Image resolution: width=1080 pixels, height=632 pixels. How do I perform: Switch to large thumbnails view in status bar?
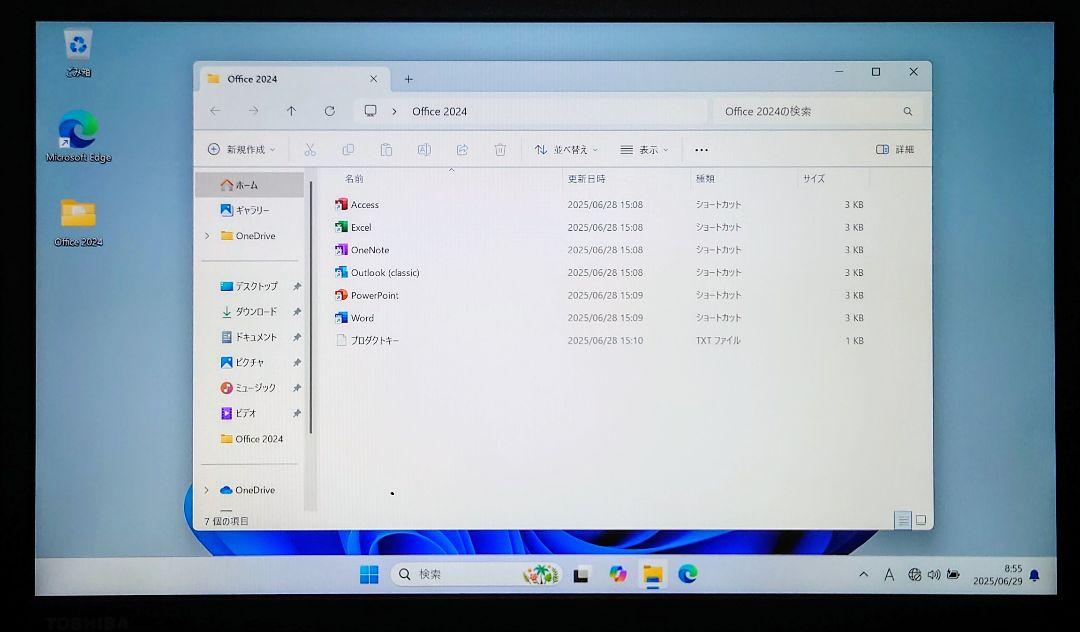coord(921,520)
